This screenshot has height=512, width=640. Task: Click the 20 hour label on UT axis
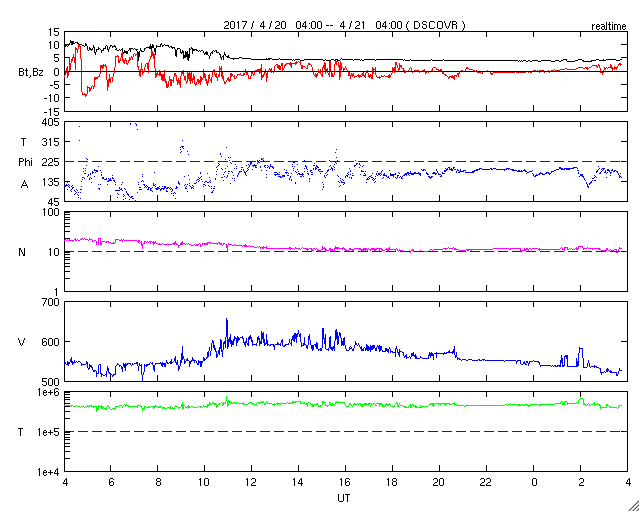pyautogui.click(x=439, y=482)
